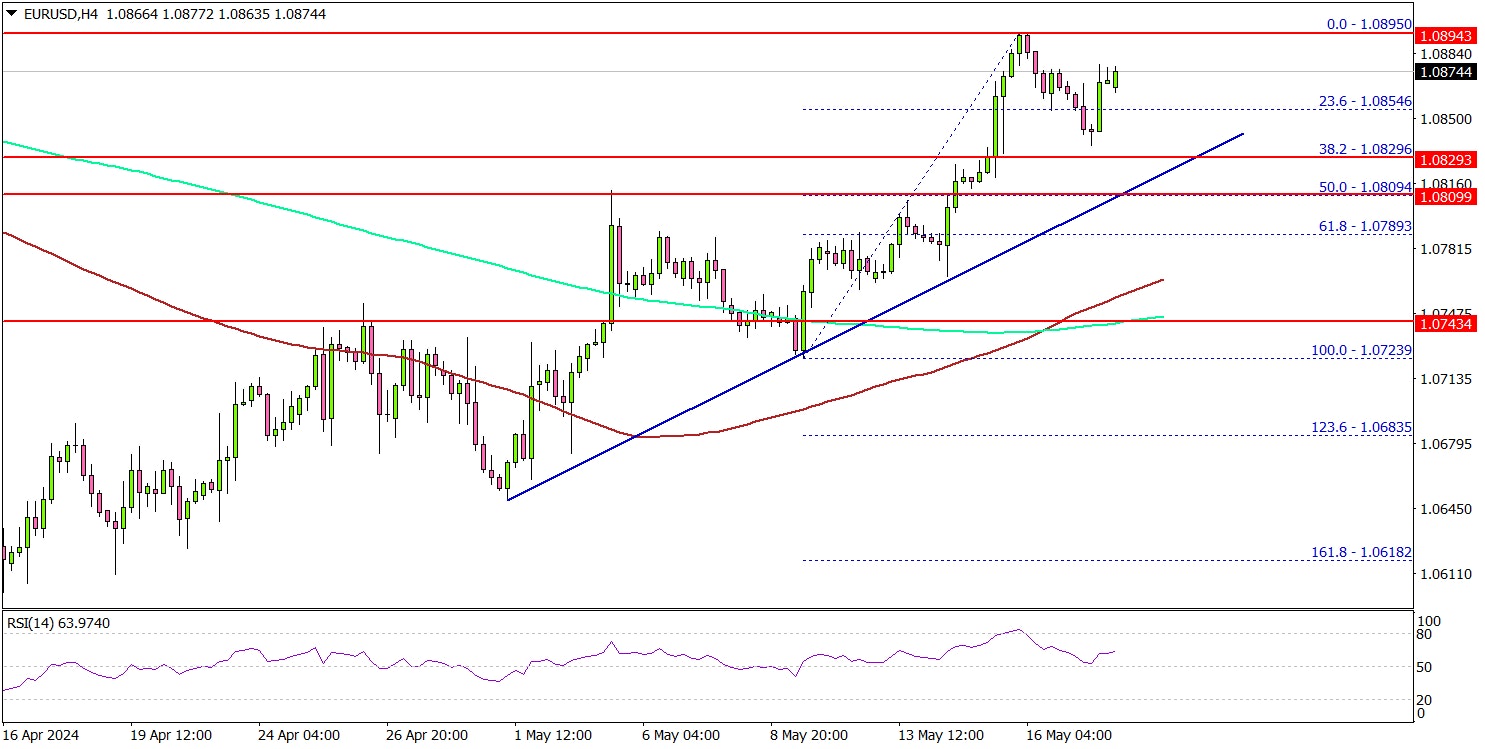Screen dimensions: 1485x749
Task: Click the red 1.08943 price tag
Action: (x=1448, y=36)
